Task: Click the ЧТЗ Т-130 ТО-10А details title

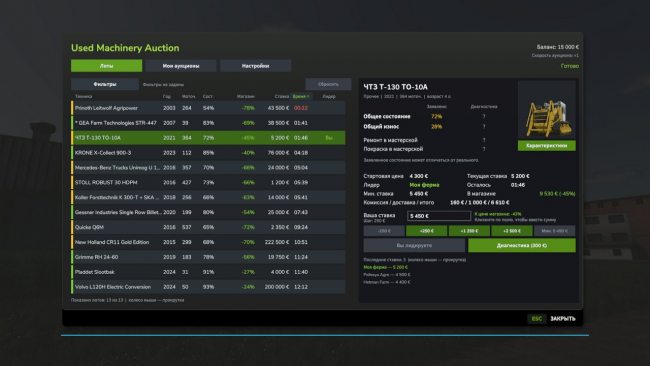Action: click(395, 87)
